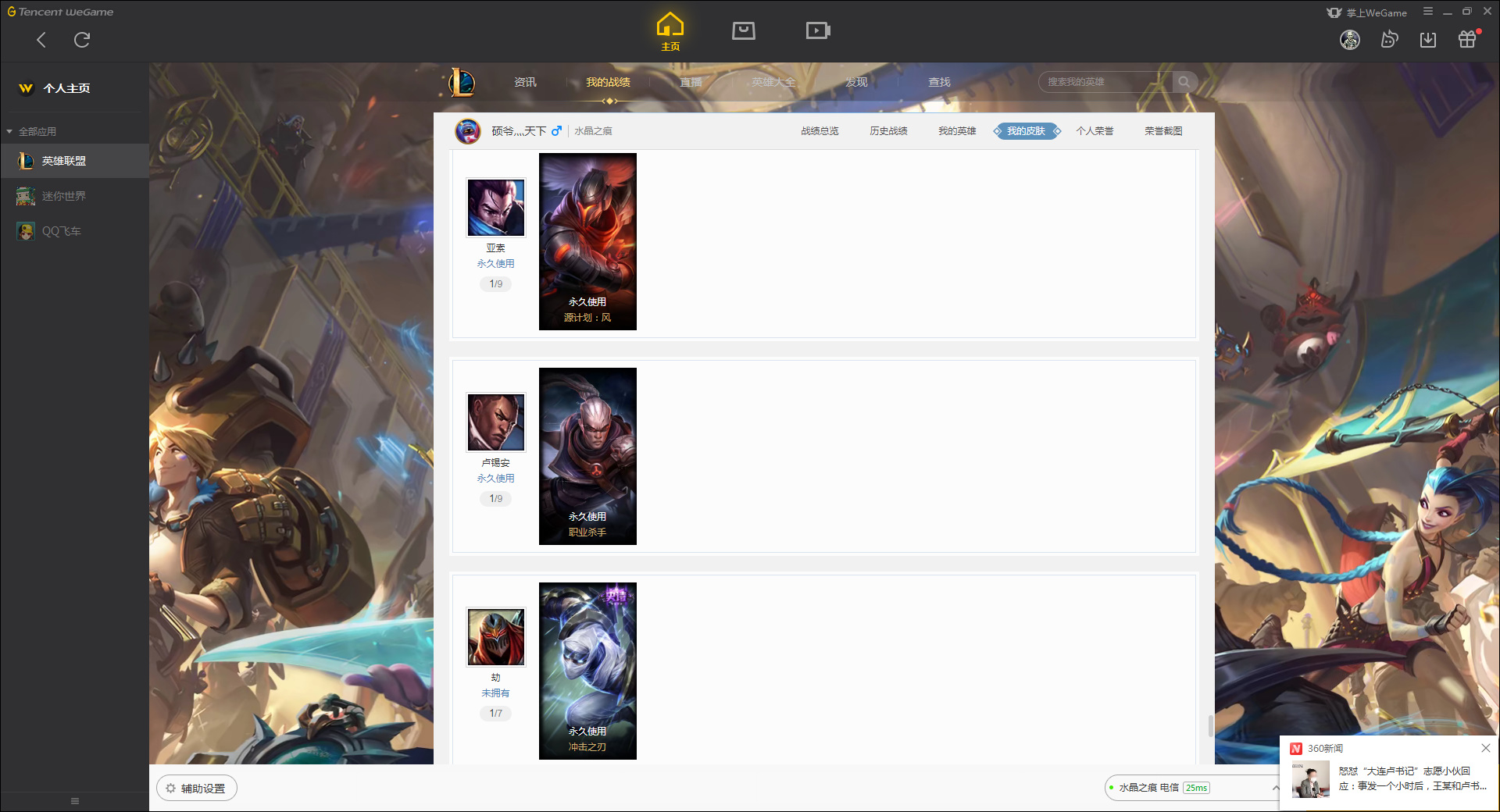The image size is (1500, 812).
Task: Open the 个人荣誉 sub-tab
Action: coord(1095,131)
